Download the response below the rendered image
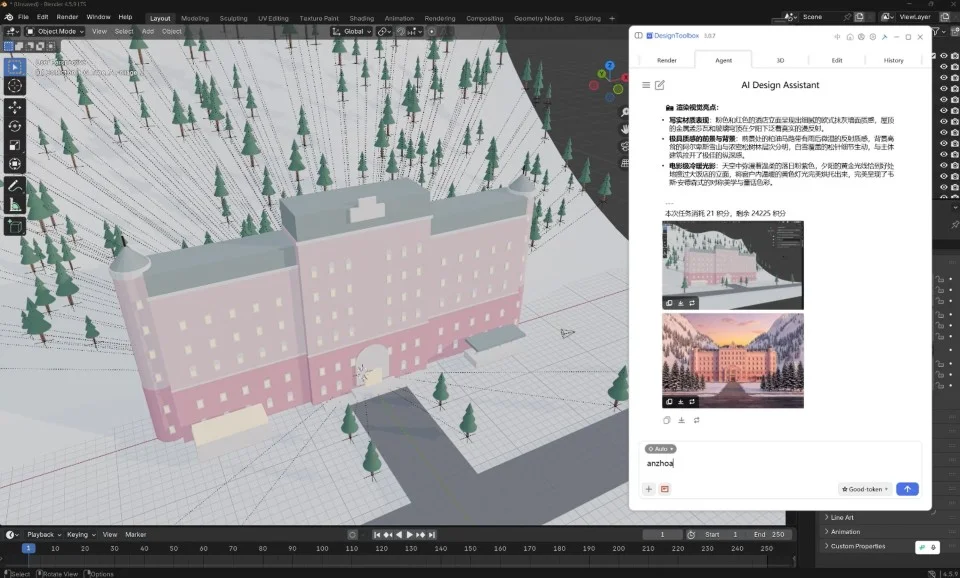 pos(681,420)
